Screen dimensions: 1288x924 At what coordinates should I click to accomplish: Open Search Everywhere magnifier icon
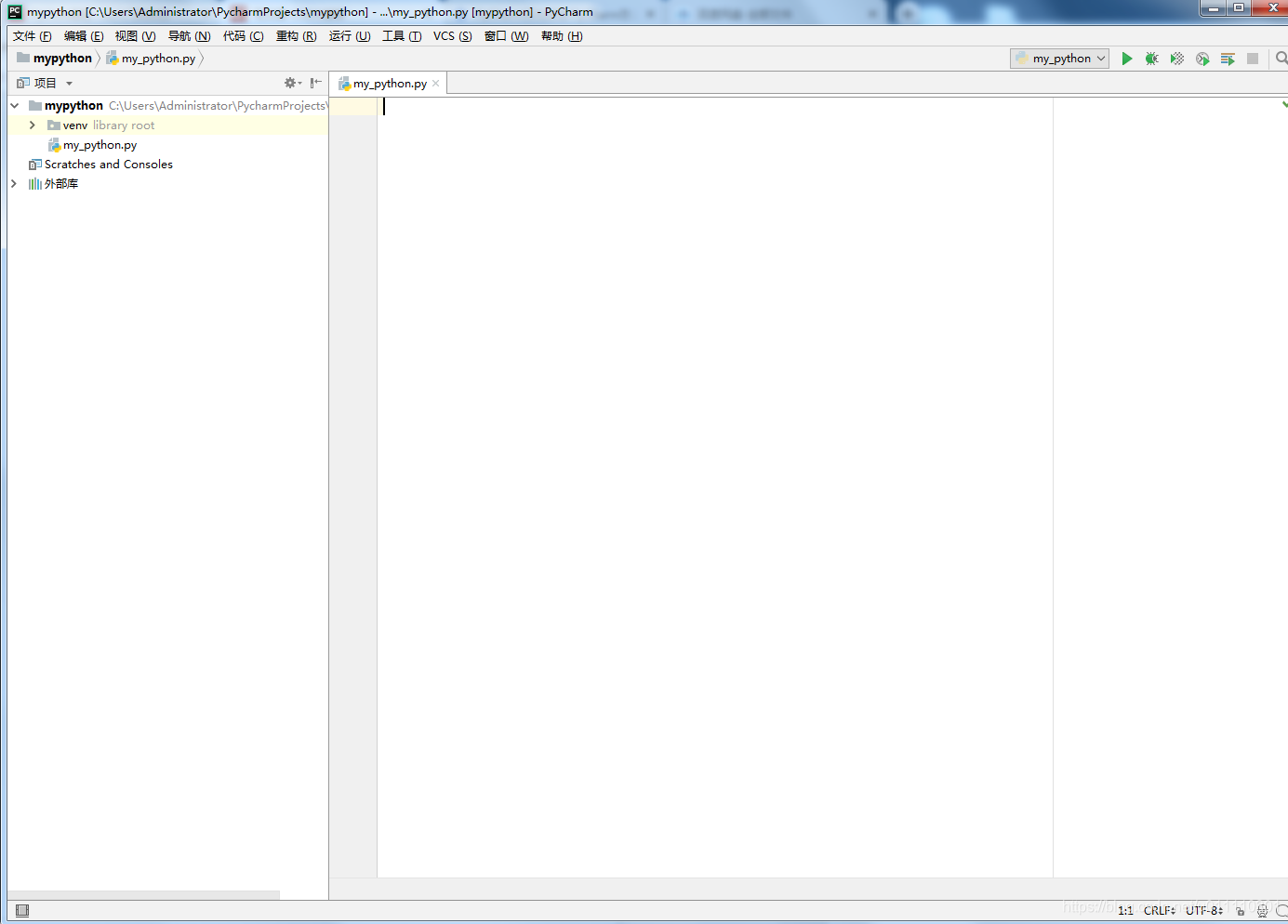1281,59
